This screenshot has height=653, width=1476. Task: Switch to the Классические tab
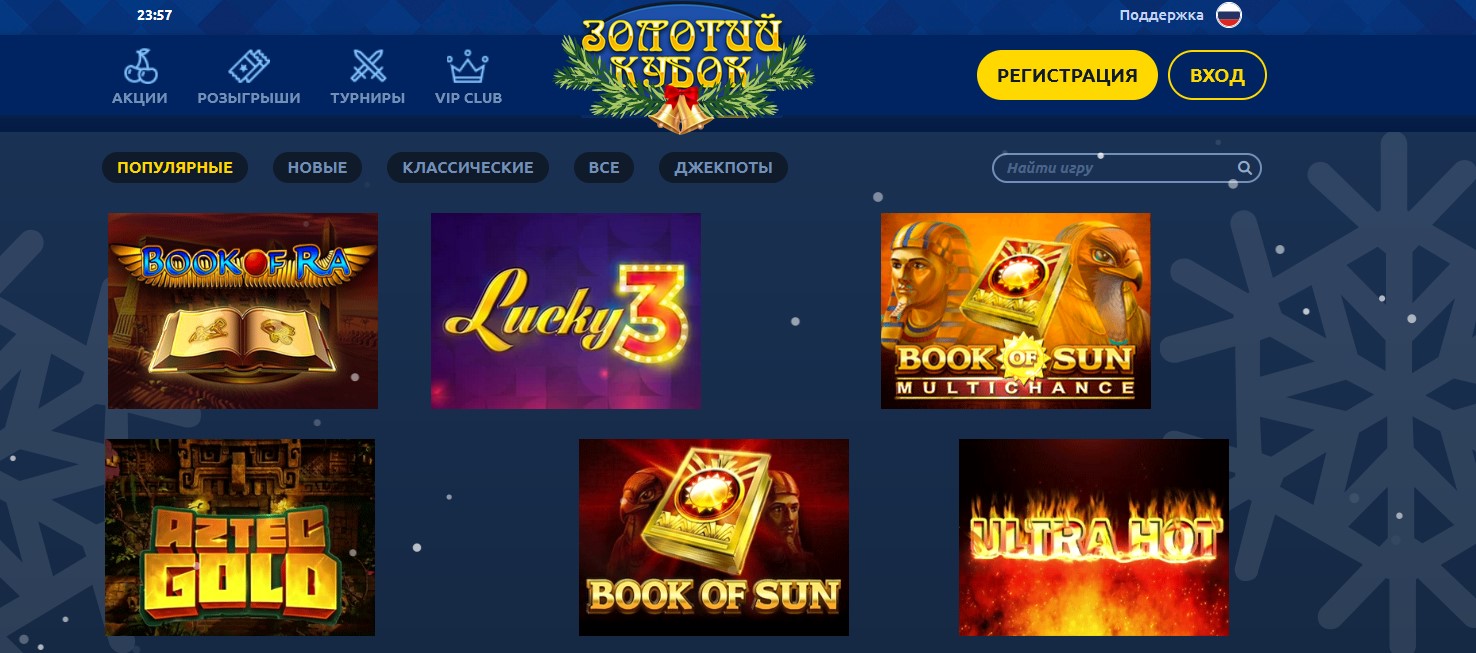[x=468, y=168]
